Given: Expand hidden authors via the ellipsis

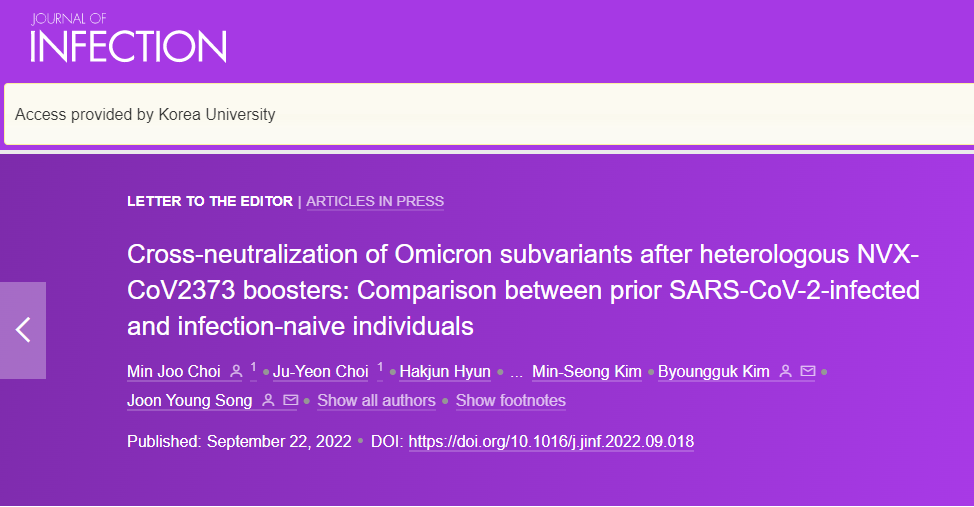Looking at the screenshot, I should [516, 373].
